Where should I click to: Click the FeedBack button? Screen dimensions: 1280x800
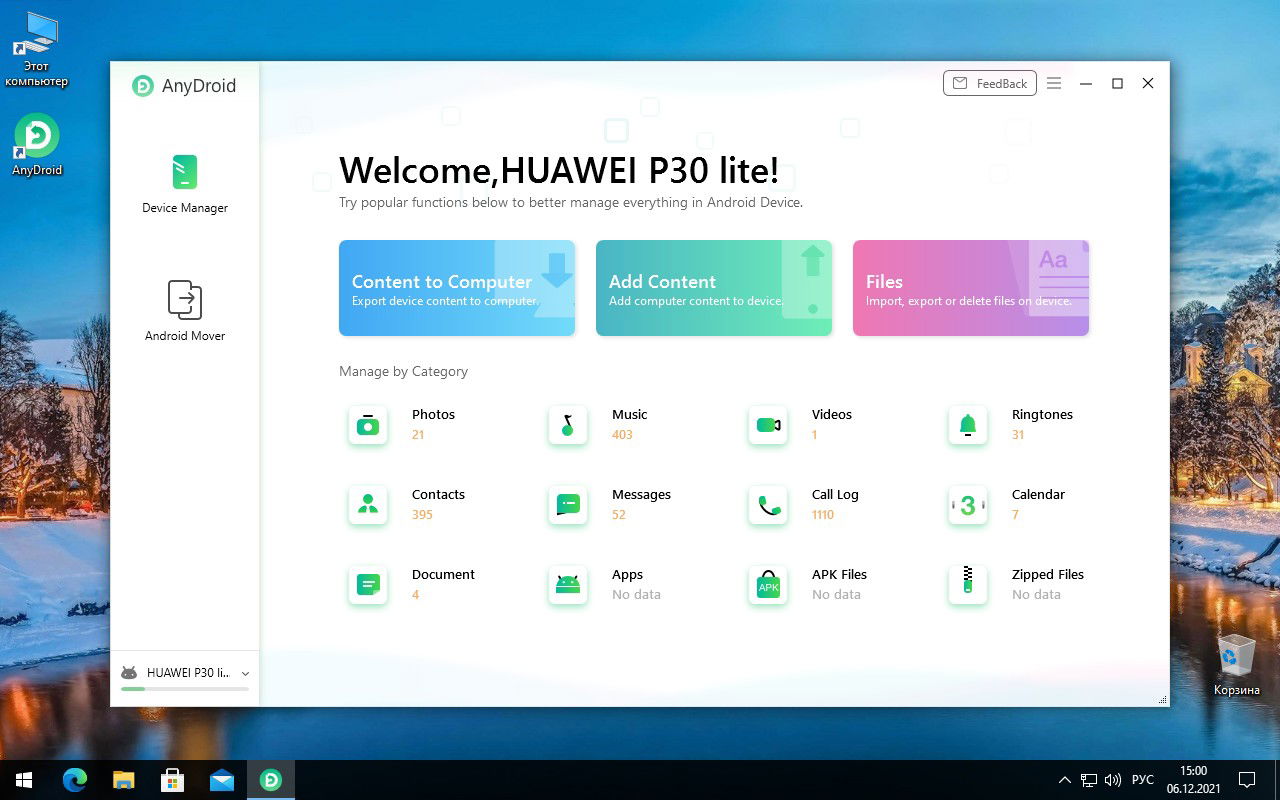tap(989, 83)
